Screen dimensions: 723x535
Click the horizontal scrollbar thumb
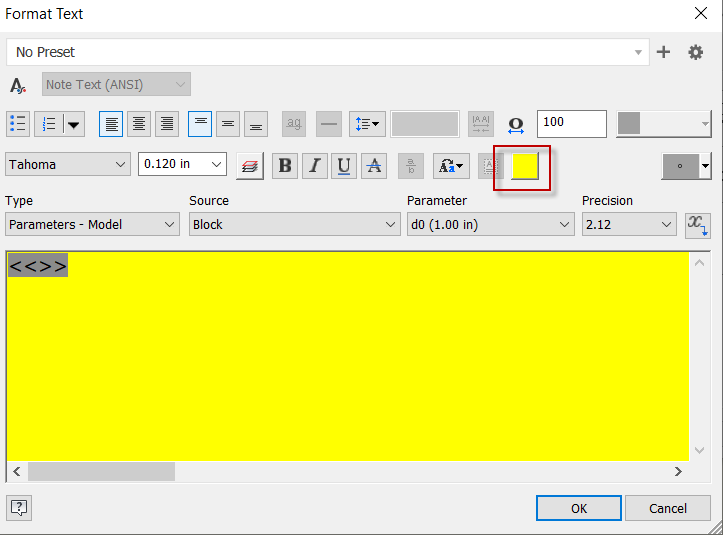click(x=101, y=471)
